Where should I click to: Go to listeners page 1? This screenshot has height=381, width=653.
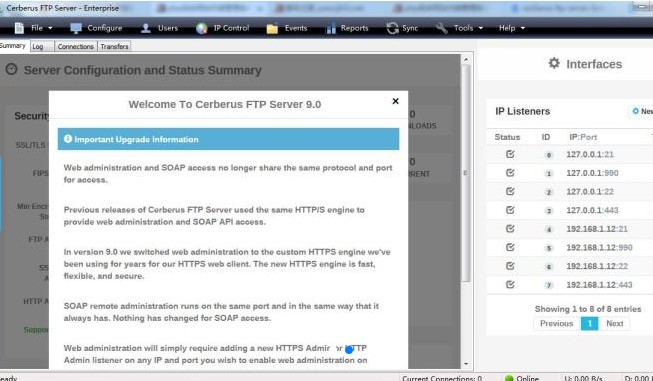click(x=589, y=324)
